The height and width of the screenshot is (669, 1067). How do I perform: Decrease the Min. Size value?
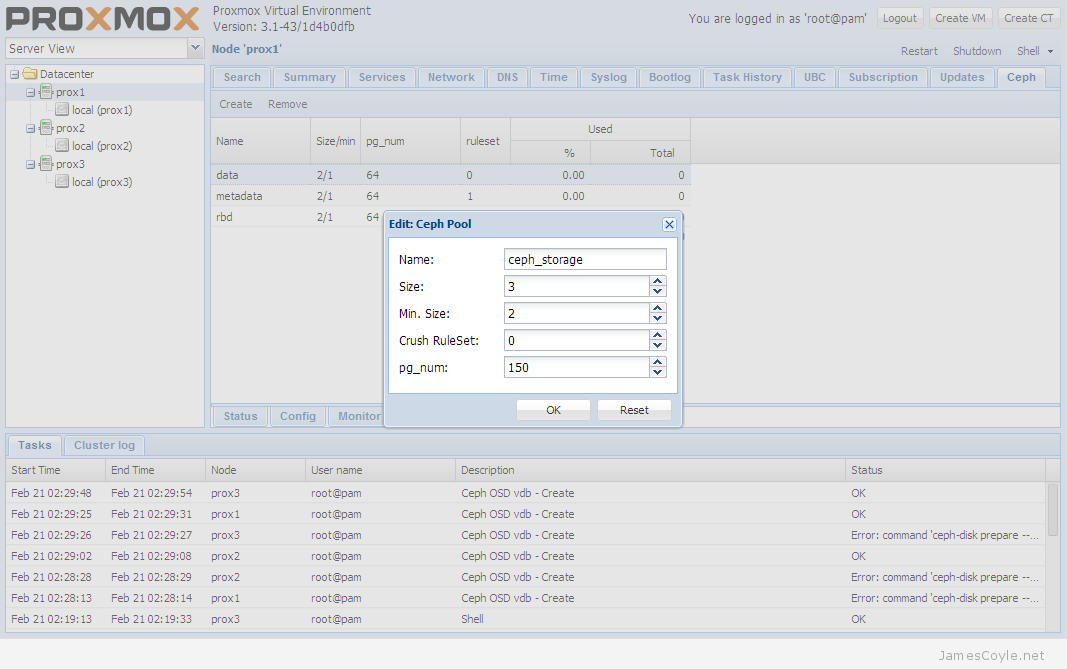pyautogui.click(x=657, y=319)
